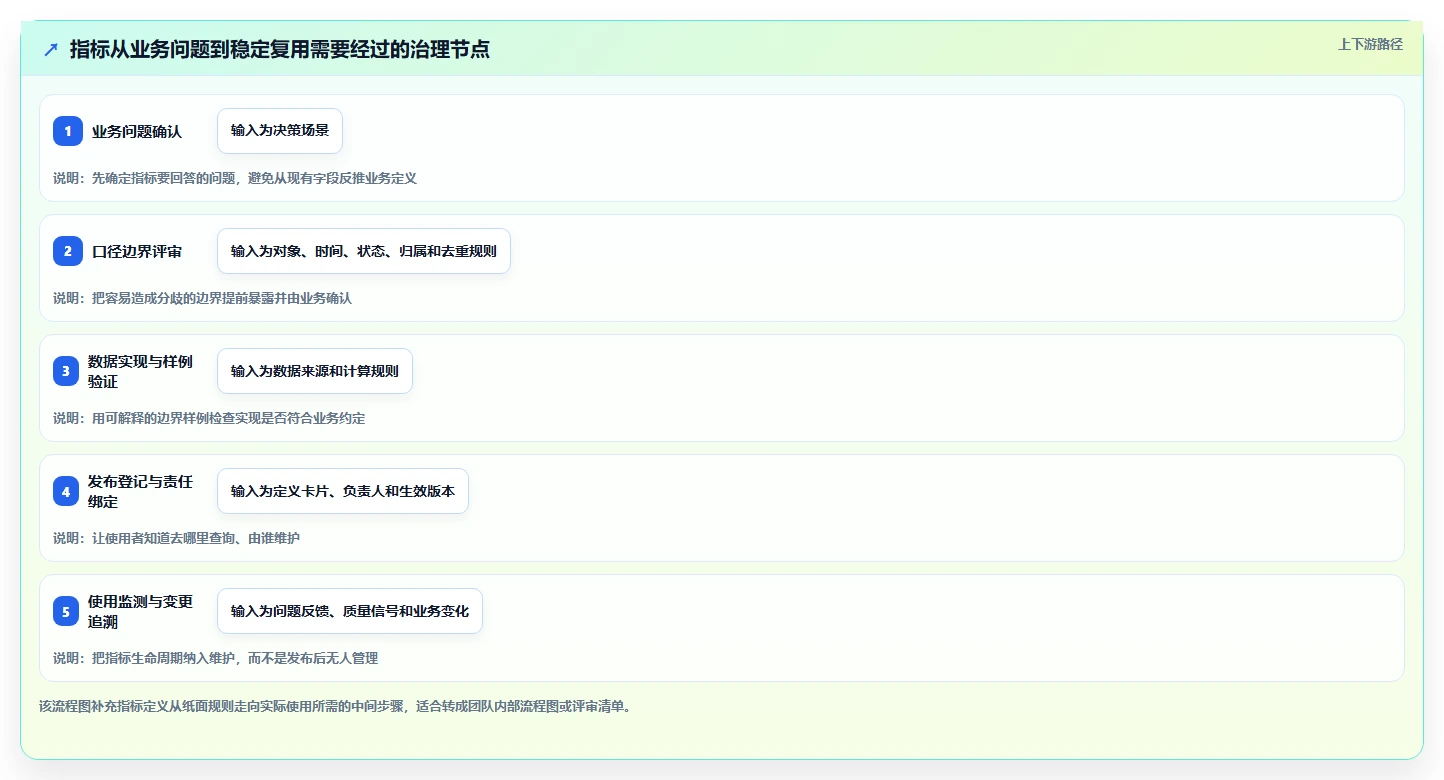Select the step title '业务问题确认'
The width and height of the screenshot is (1444, 780).
[137, 131]
